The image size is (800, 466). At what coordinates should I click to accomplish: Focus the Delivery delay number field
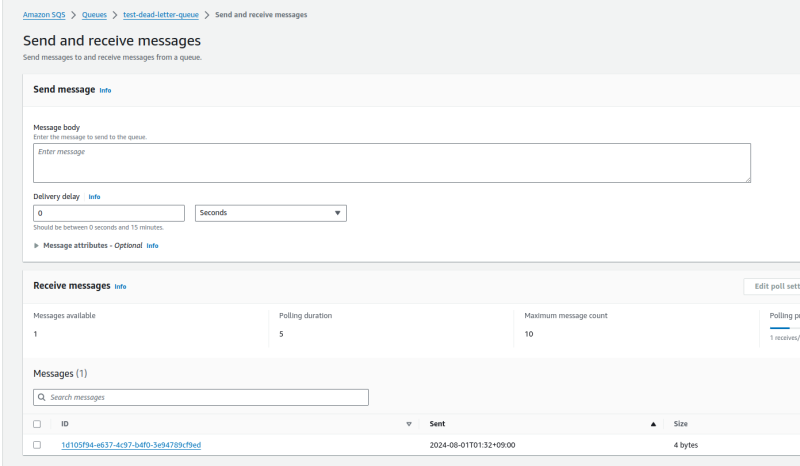[109, 213]
